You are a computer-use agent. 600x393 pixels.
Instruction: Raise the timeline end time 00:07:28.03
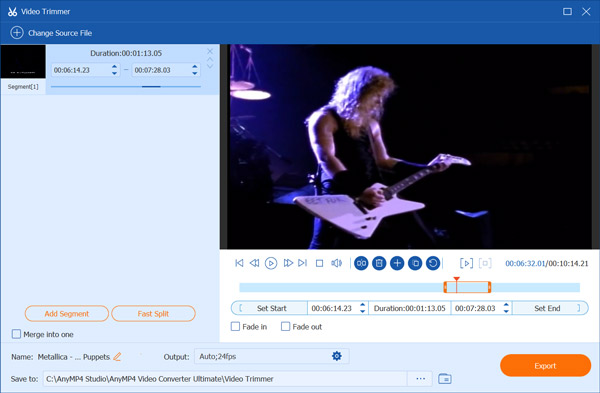pos(506,305)
